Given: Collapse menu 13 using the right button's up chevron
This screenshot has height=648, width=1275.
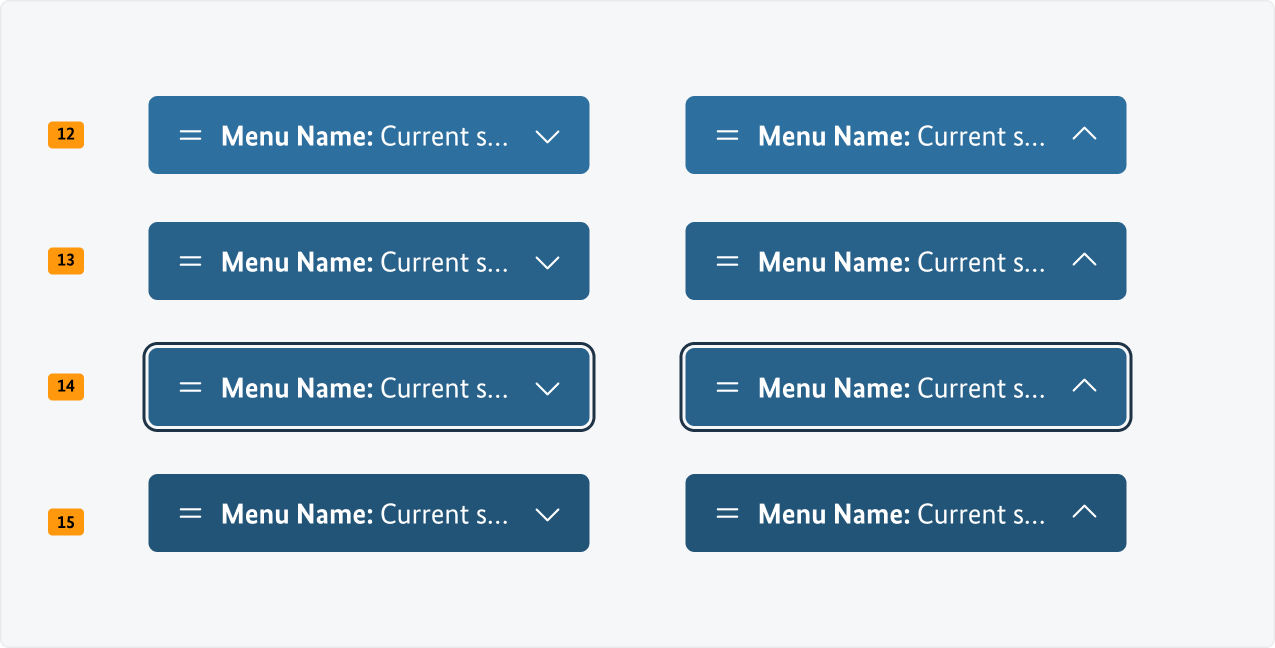Looking at the screenshot, I should tap(1084, 260).
